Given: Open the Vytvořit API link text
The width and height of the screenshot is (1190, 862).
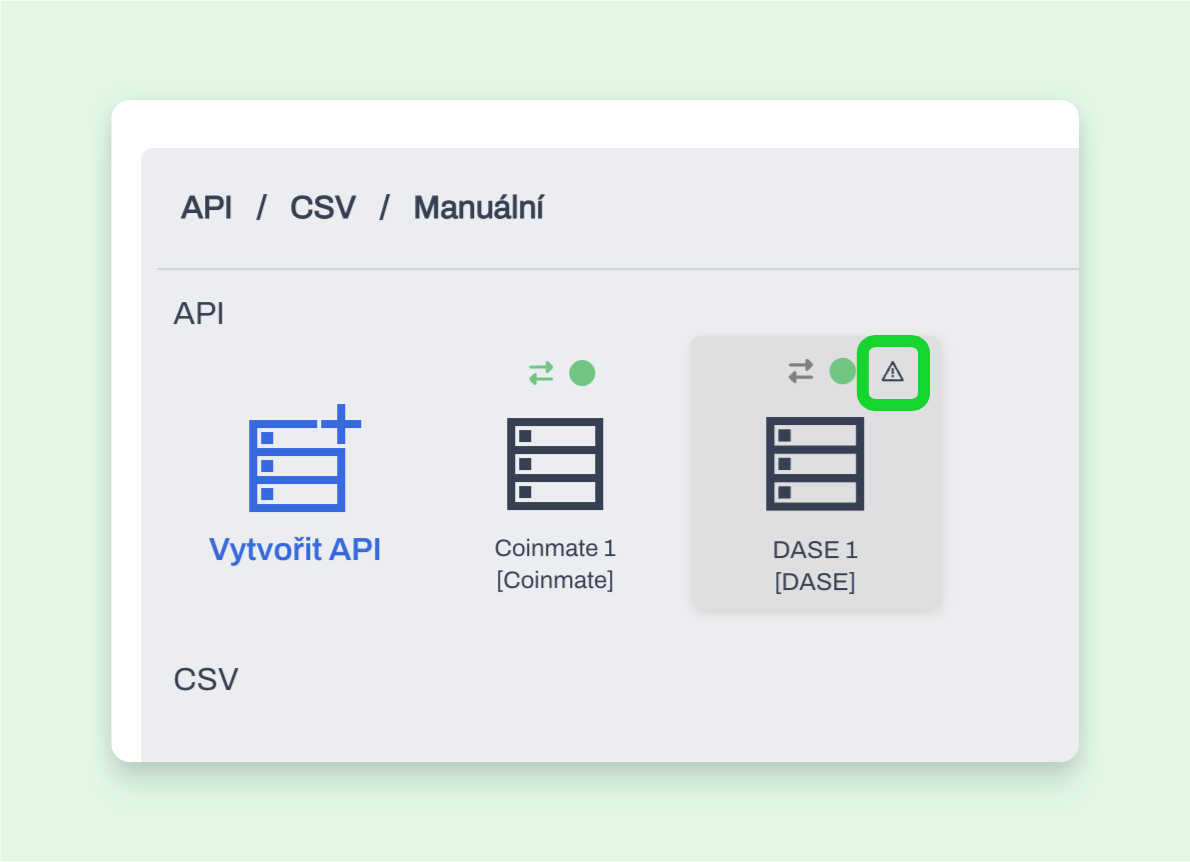Looking at the screenshot, I should click(294, 549).
